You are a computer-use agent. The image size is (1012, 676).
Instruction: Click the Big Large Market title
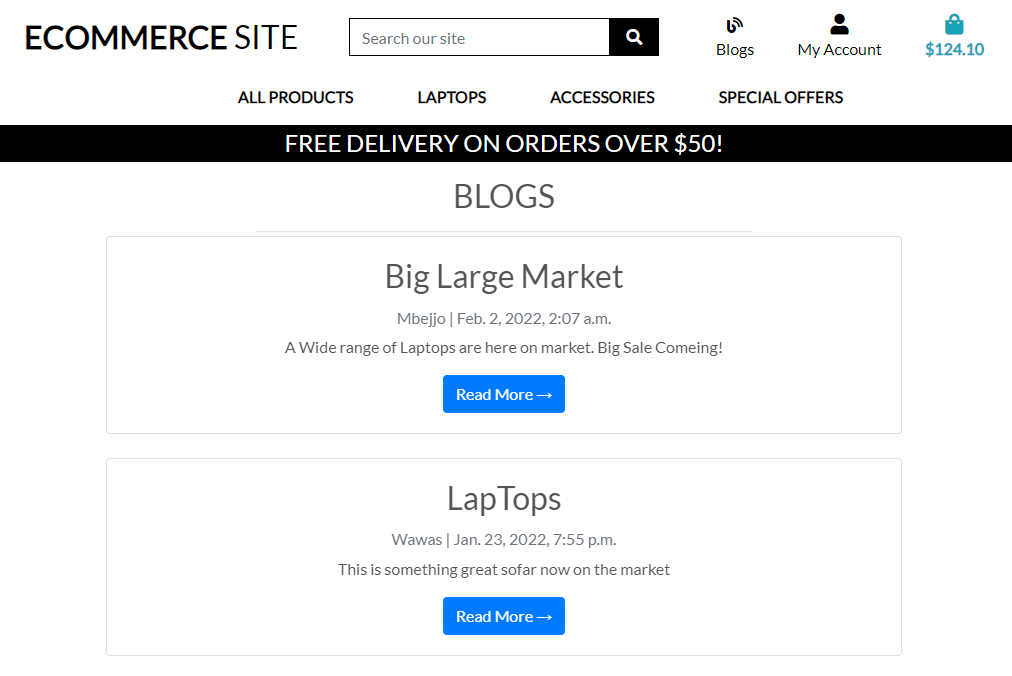(504, 277)
